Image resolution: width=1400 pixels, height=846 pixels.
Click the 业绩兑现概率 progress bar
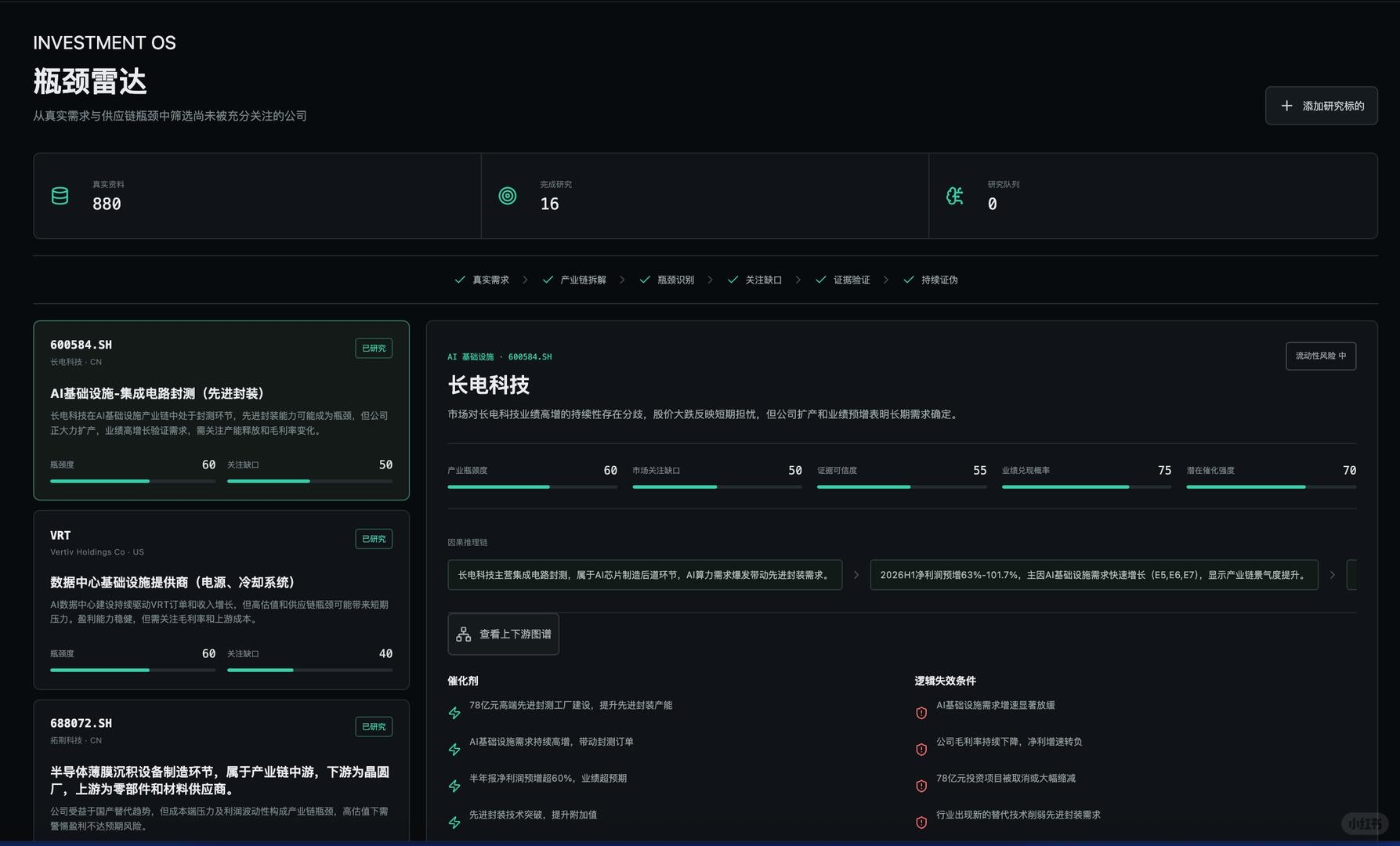pyautogui.click(x=1087, y=486)
